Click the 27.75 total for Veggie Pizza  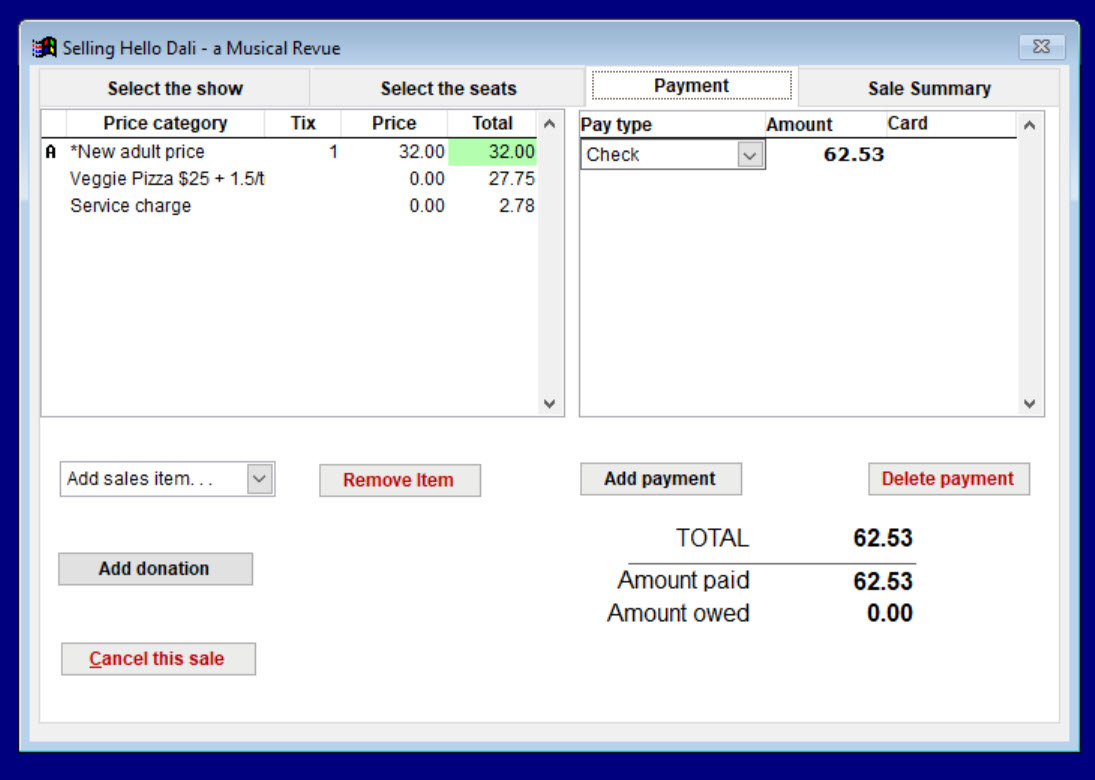point(511,179)
